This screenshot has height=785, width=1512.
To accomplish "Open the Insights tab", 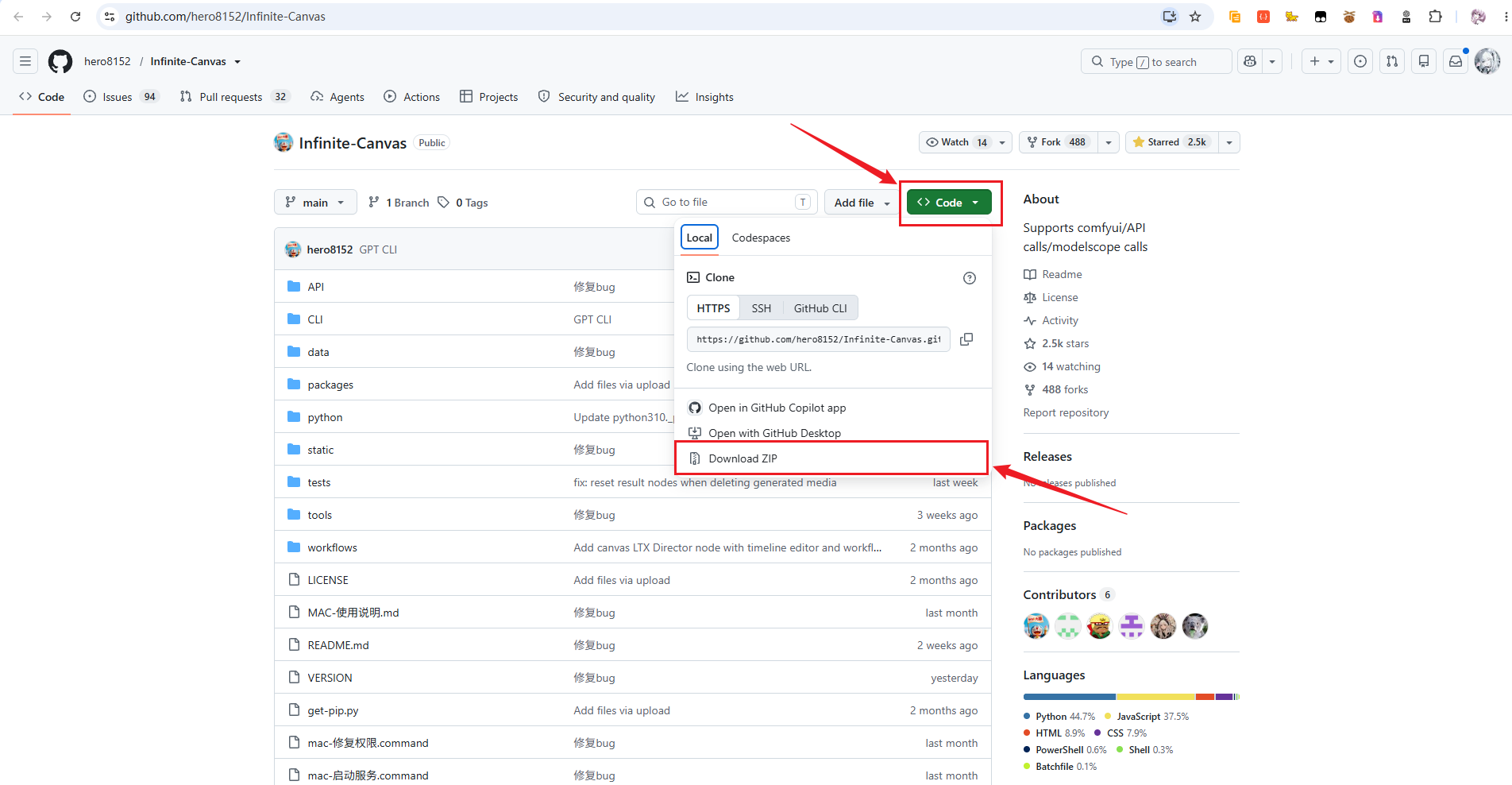I will pos(704,97).
